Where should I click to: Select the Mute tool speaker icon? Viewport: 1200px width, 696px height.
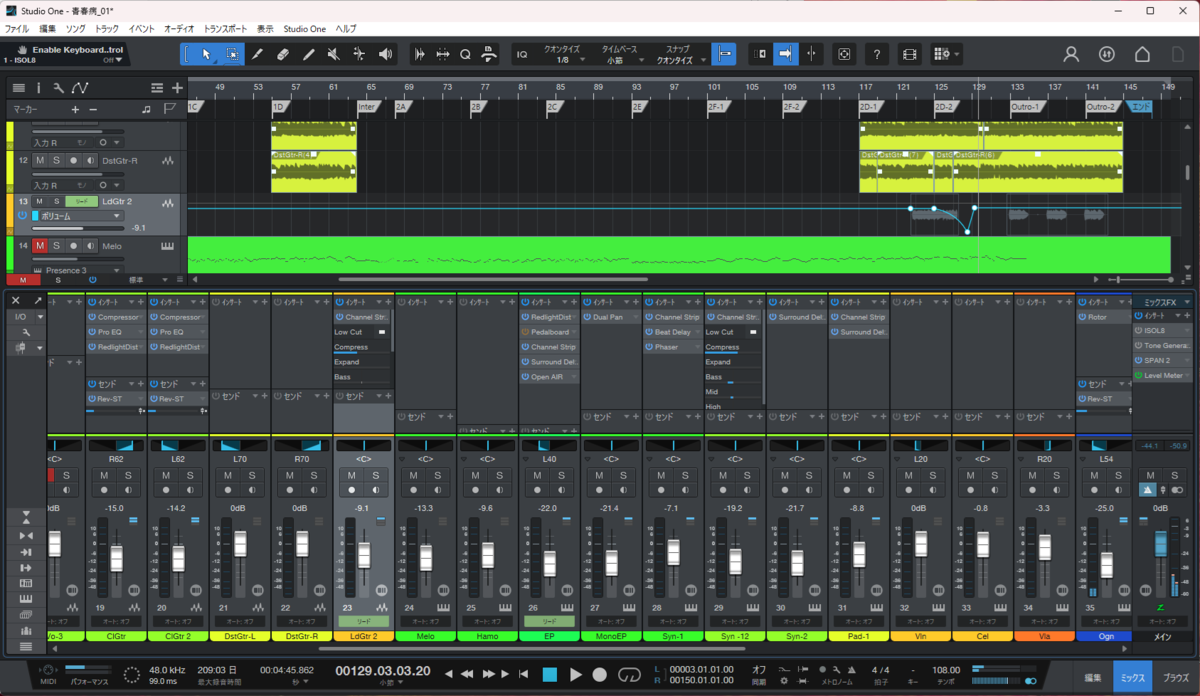[334, 54]
